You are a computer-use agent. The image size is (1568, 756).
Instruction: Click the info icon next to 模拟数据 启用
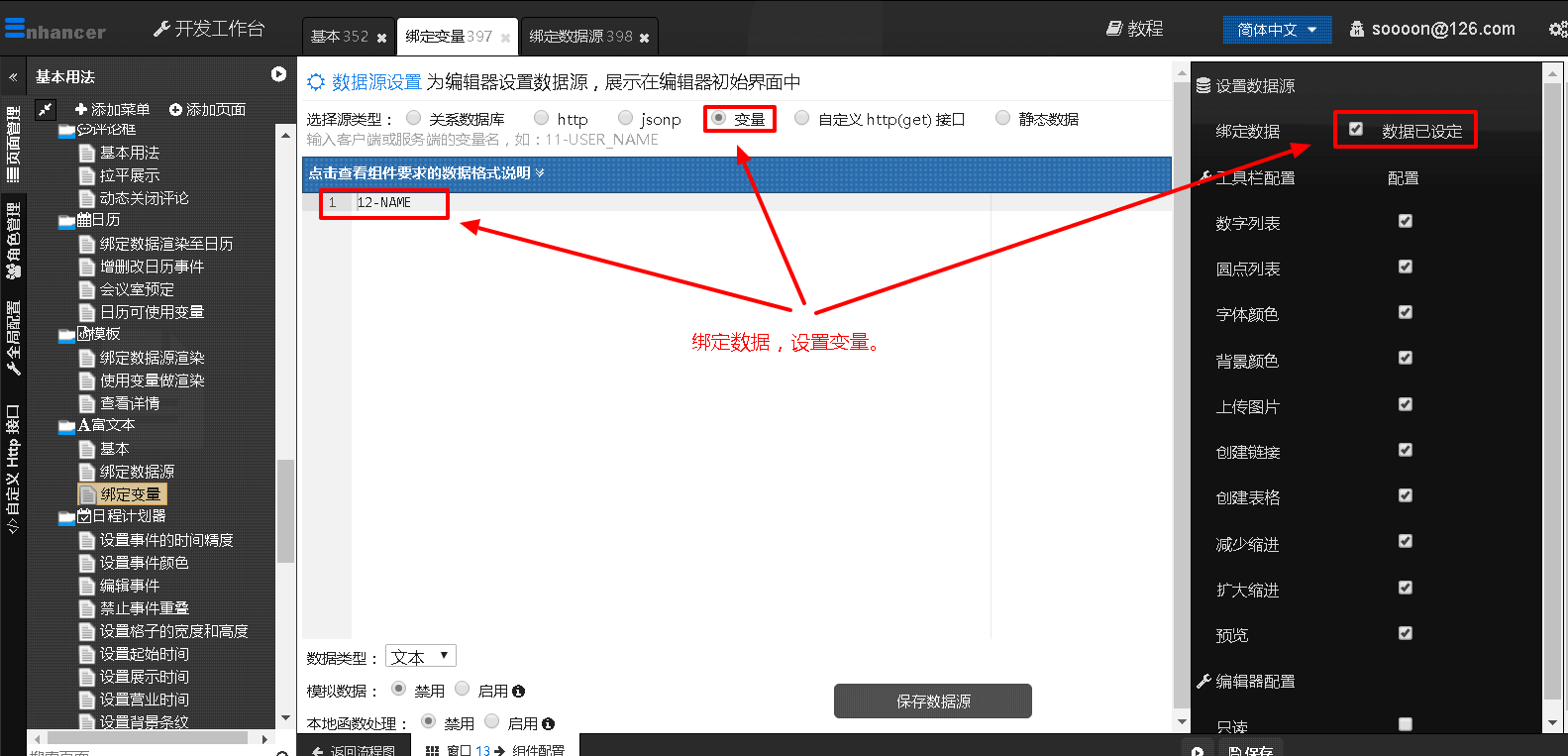click(518, 692)
